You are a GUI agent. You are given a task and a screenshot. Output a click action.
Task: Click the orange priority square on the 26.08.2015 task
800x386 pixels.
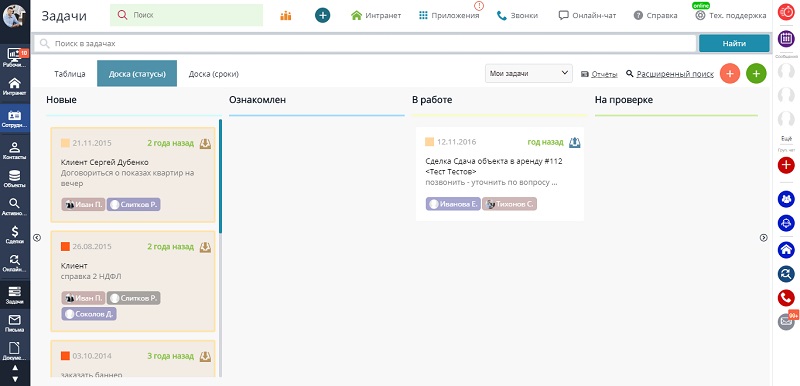(x=65, y=247)
